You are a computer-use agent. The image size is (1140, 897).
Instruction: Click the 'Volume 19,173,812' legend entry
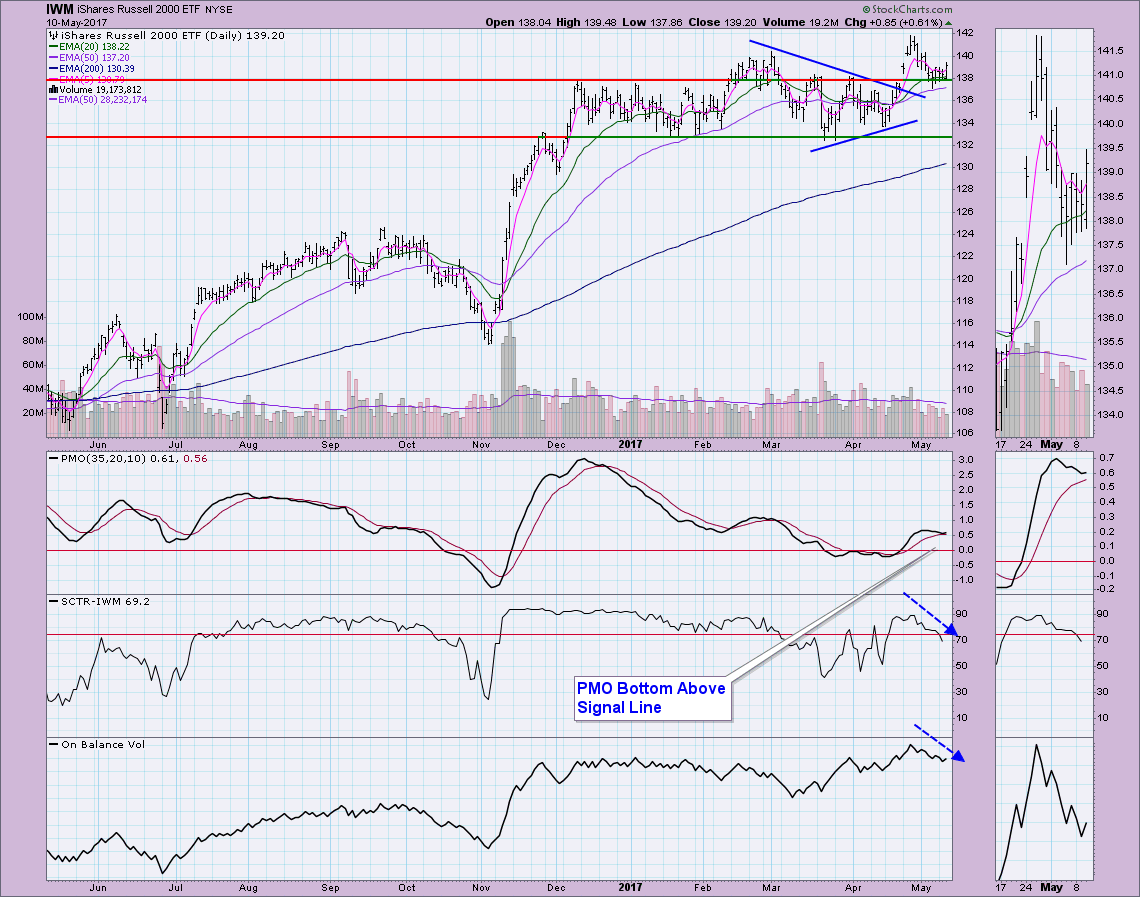100,89
